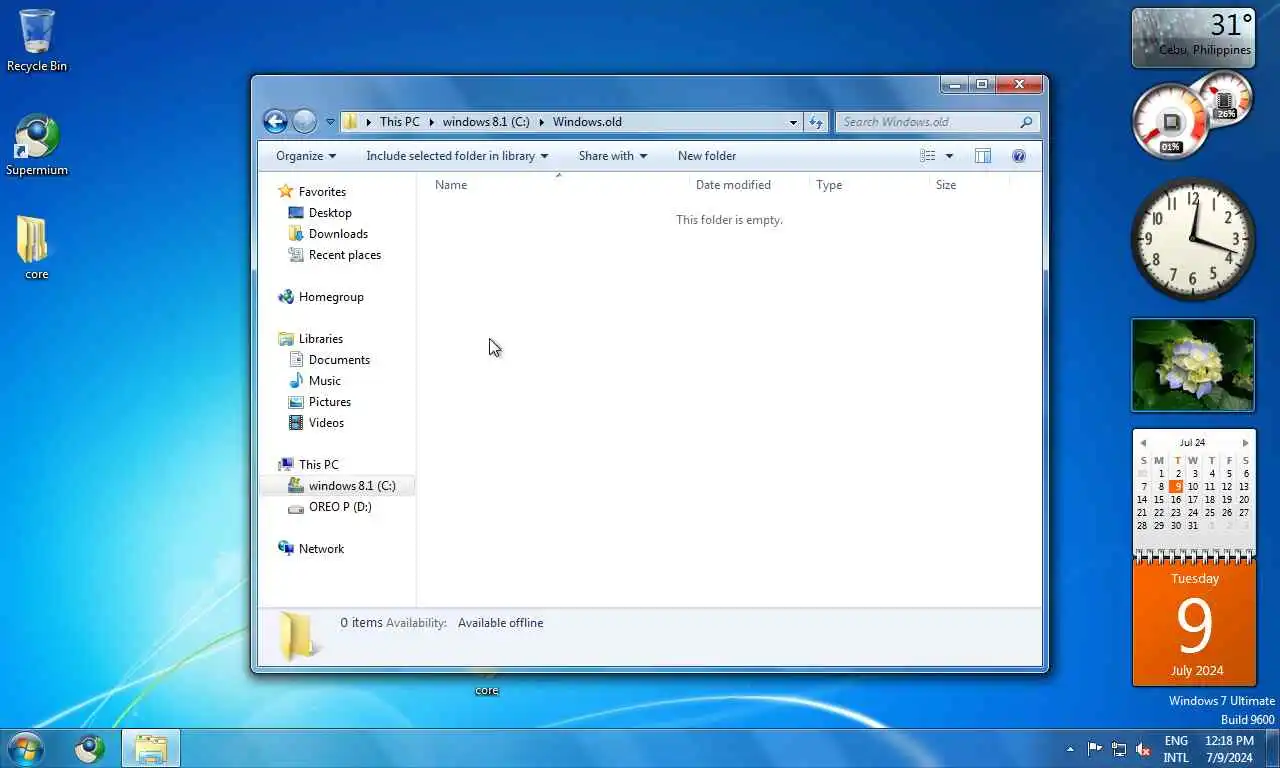1280x768 pixels.
Task: Change the view using view icon
Action: tap(927, 156)
